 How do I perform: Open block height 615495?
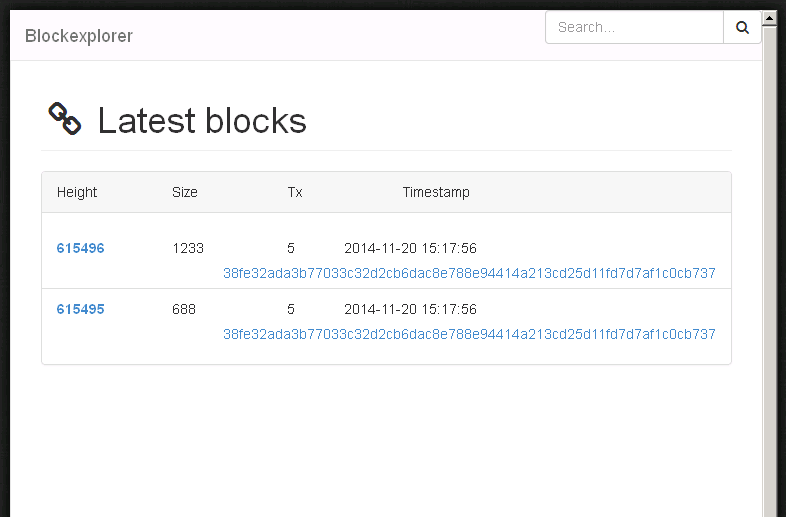click(x=80, y=309)
